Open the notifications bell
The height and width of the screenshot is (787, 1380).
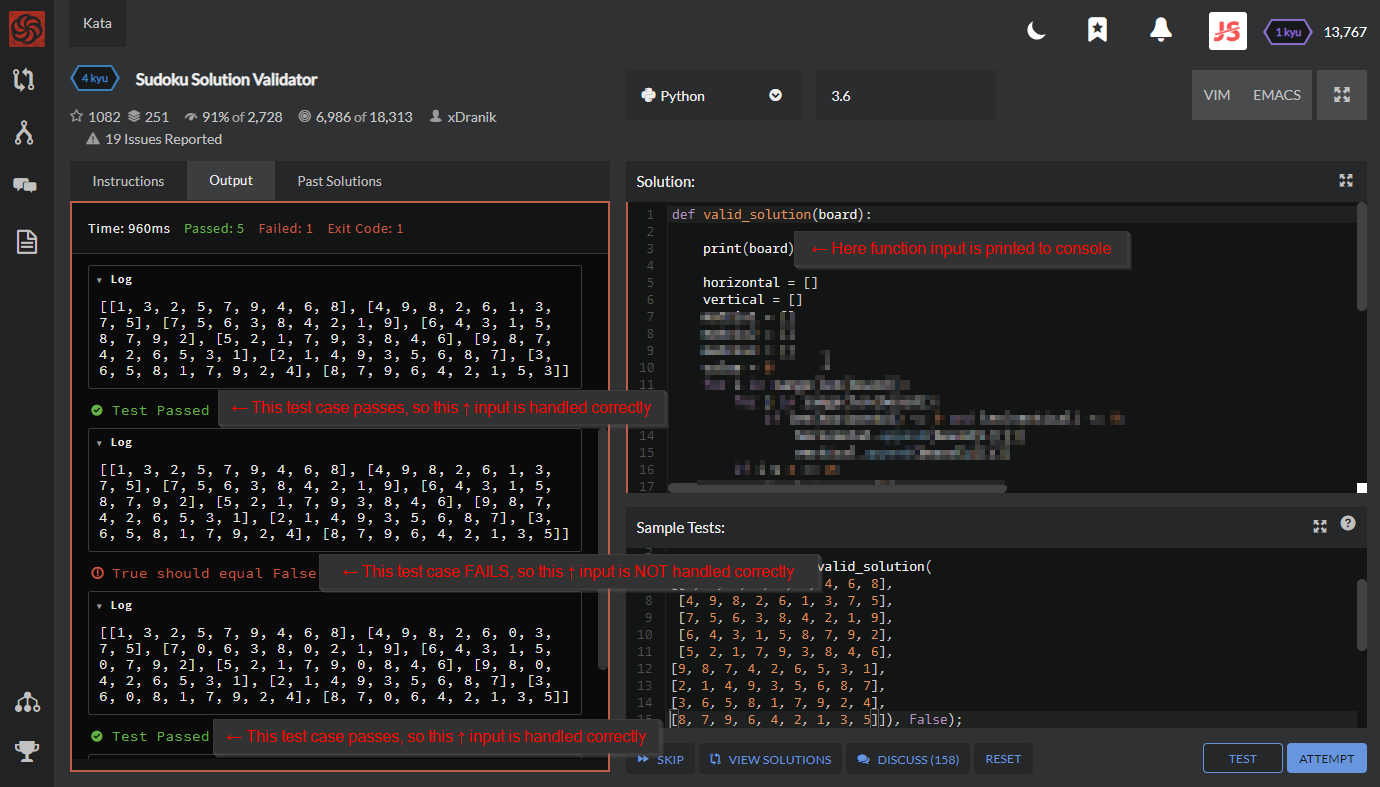1160,30
